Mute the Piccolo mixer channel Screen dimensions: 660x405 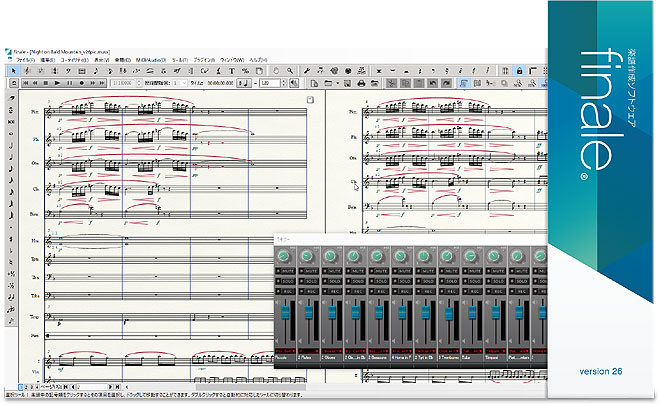pos(286,271)
